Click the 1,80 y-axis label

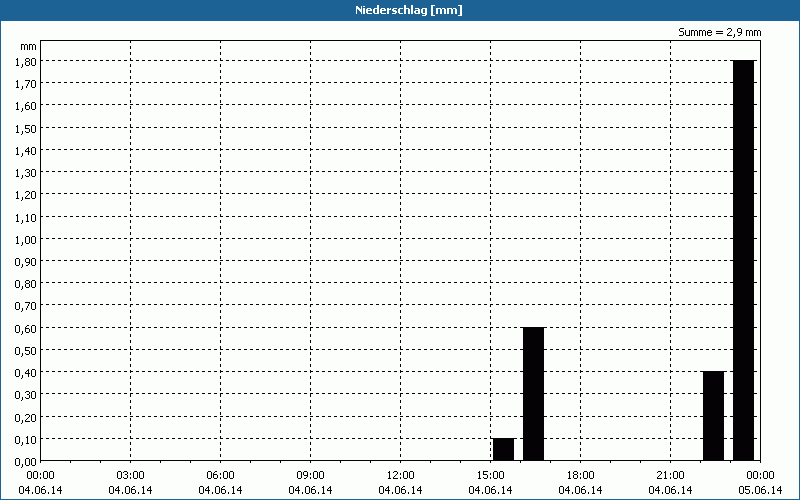tap(26, 62)
